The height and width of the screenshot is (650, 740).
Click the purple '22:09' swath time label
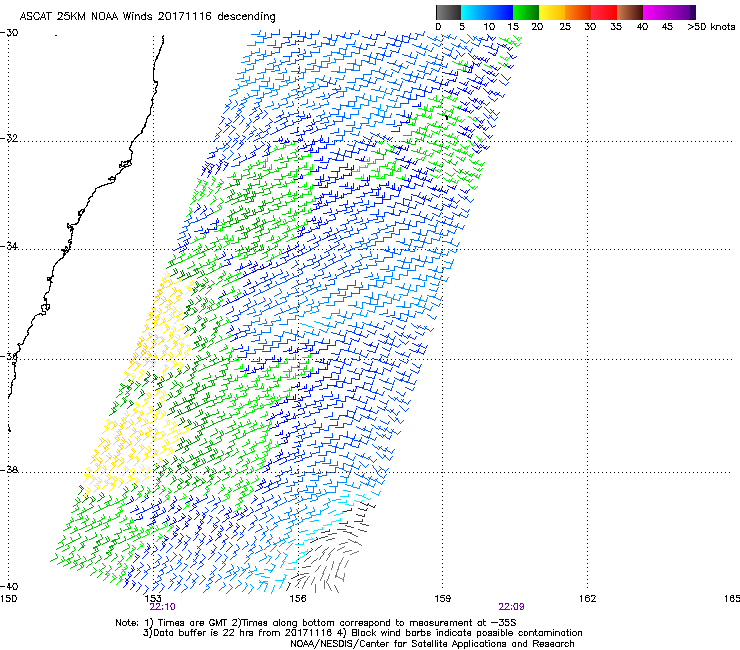tap(511, 607)
